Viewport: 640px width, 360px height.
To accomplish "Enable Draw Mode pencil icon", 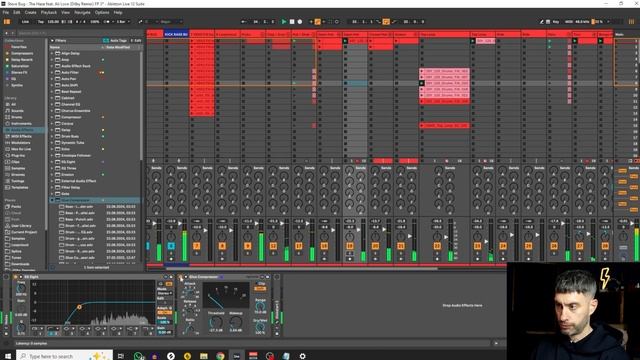I will pos(542,22).
